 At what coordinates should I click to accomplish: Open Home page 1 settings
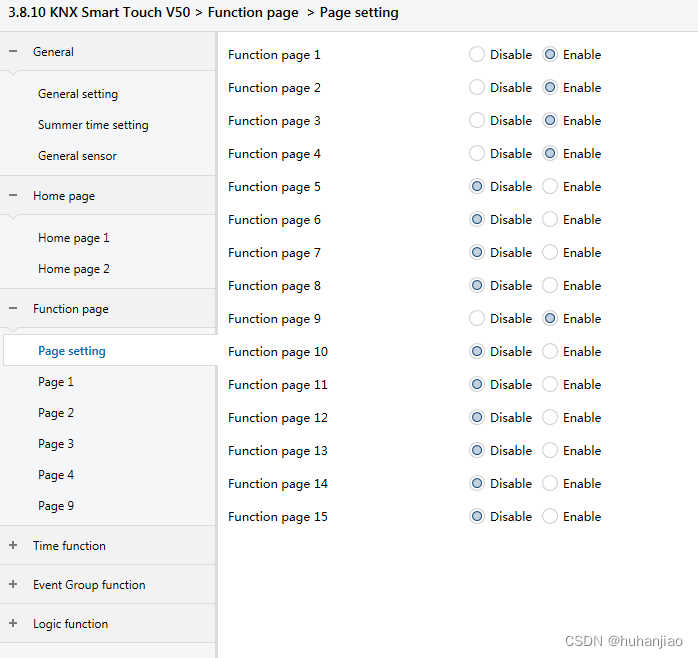[x=74, y=238]
